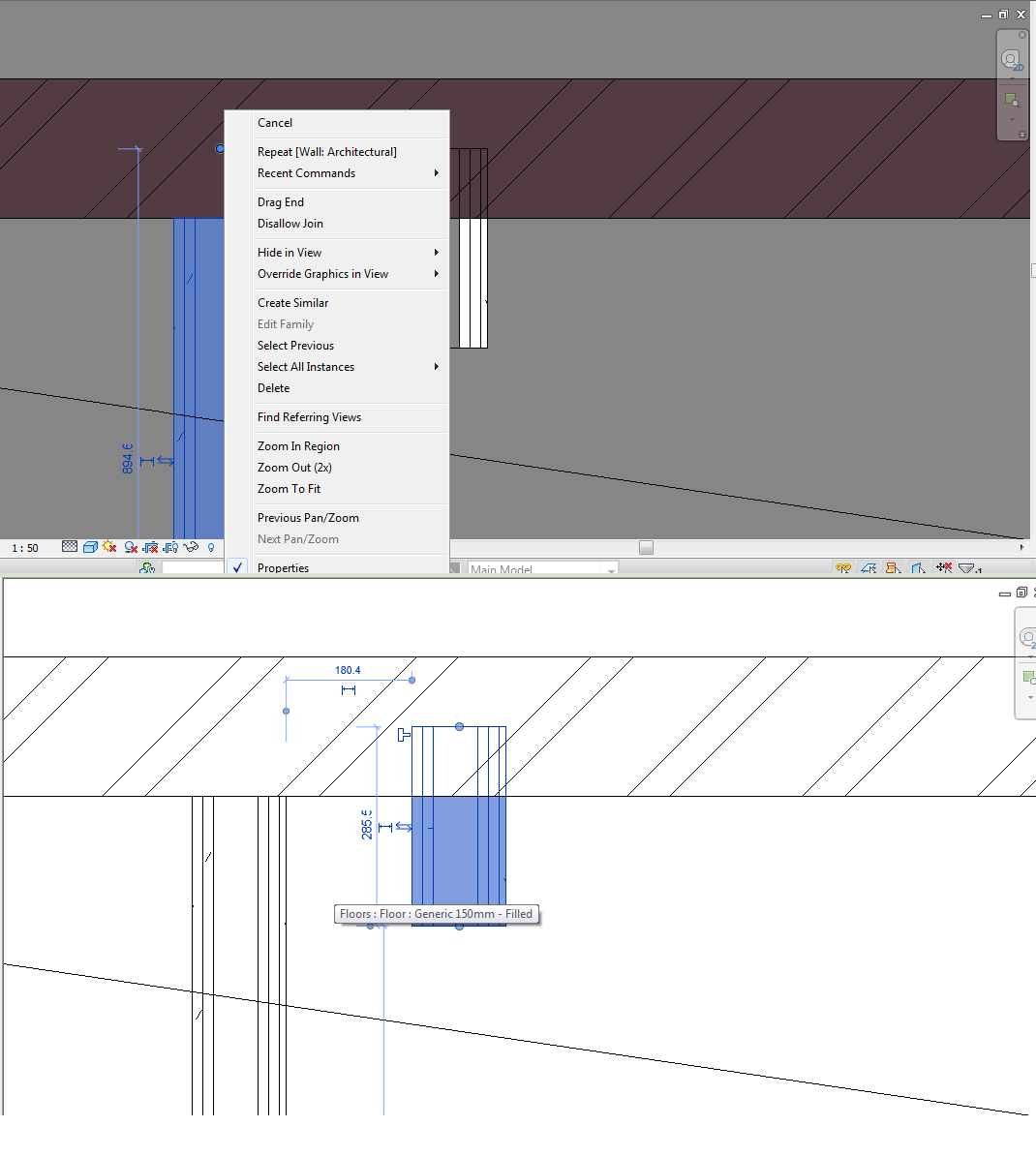
Task: Open customize menu at bottom of upper navigation bar
Action: click(x=1022, y=135)
